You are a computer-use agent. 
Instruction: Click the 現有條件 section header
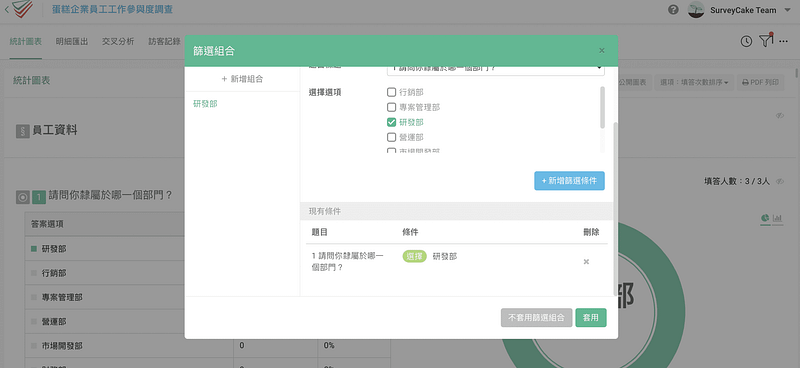(456, 211)
